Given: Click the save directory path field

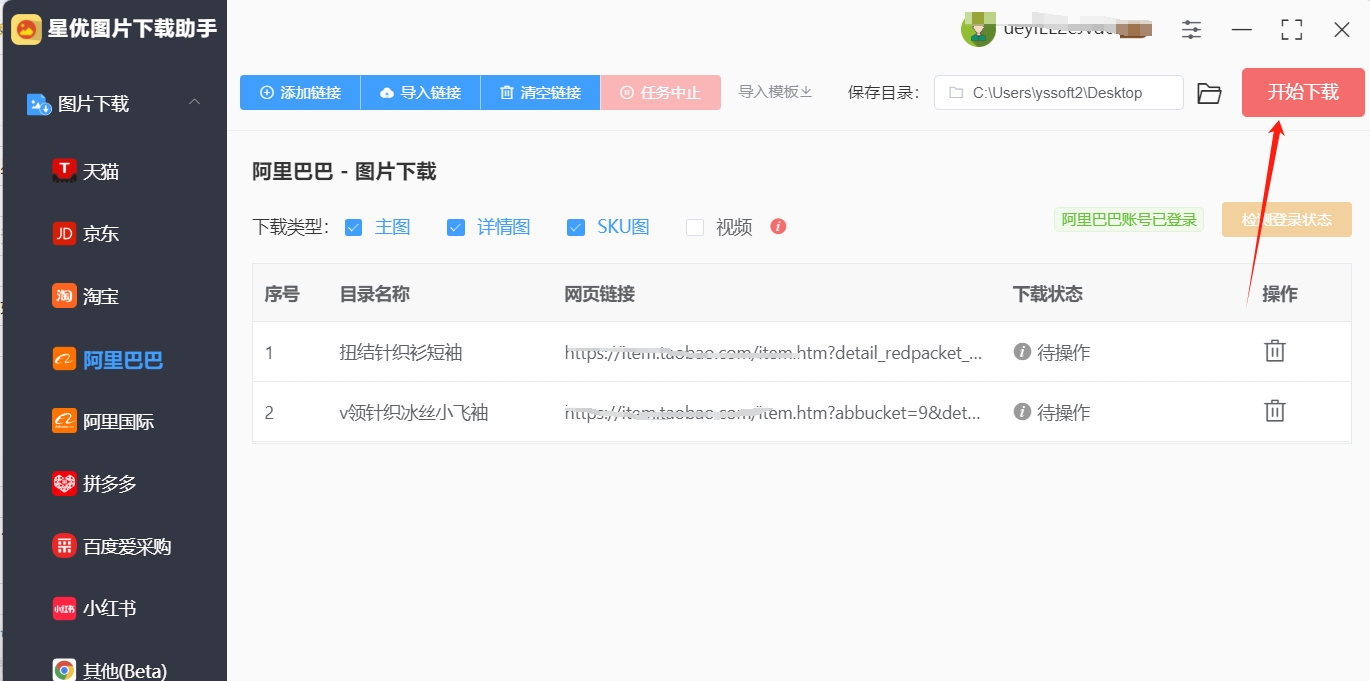Looking at the screenshot, I should [x=1059, y=93].
